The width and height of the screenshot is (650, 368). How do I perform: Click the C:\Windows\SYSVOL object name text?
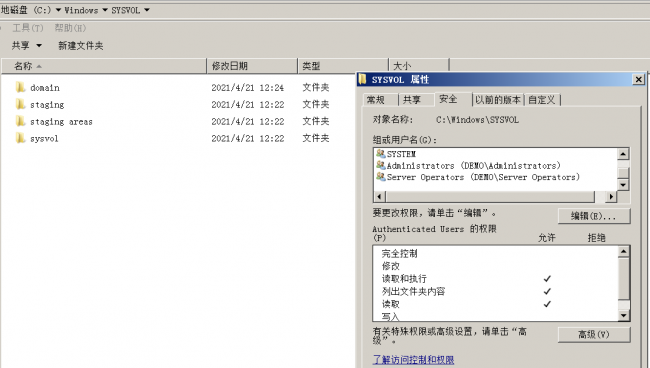(477, 120)
